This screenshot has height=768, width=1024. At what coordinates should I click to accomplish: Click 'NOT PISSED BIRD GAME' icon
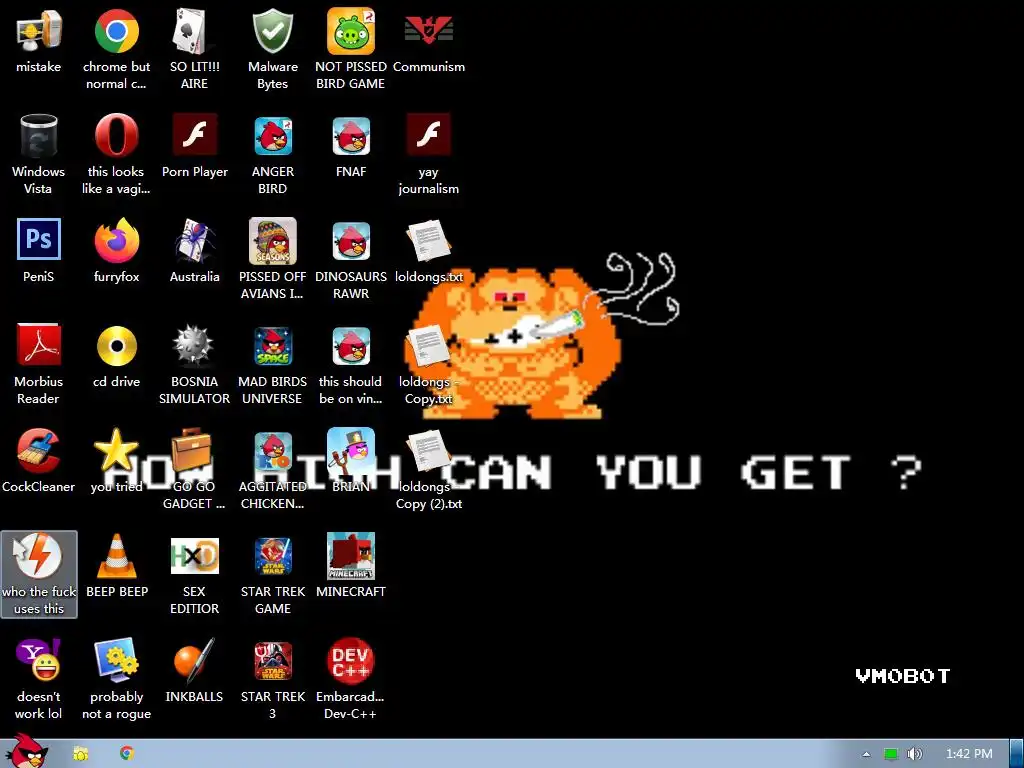(x=351, y=31)
